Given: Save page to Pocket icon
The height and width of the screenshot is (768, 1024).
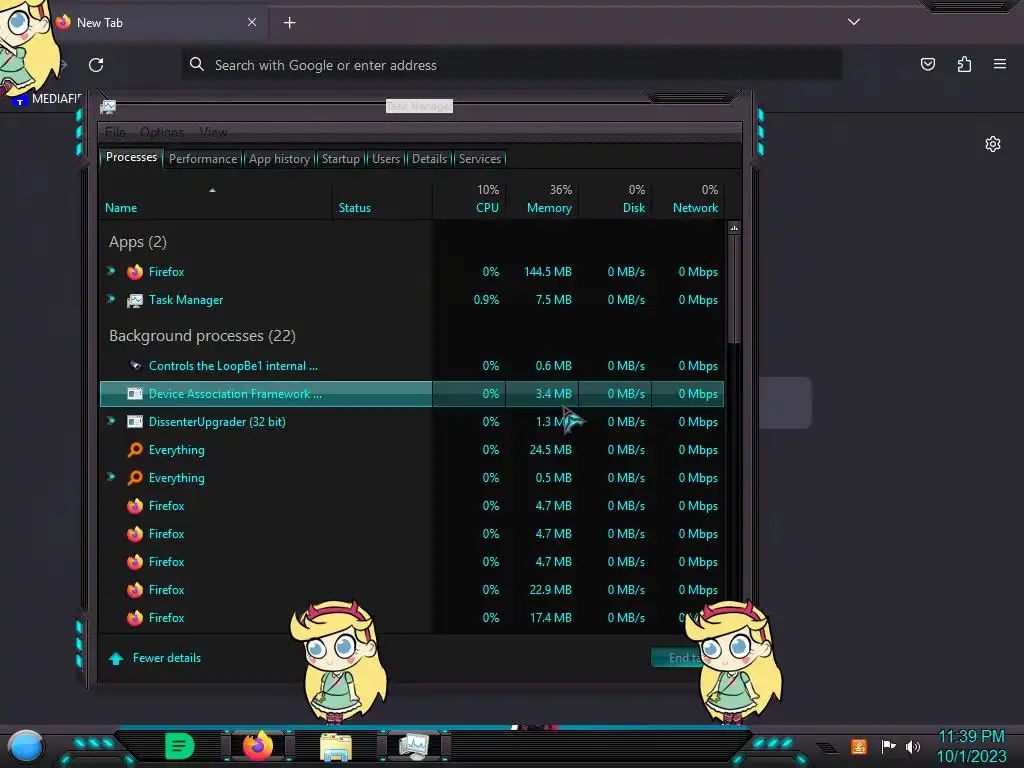Looking at the screenshot, I should (x=927, y=64).
